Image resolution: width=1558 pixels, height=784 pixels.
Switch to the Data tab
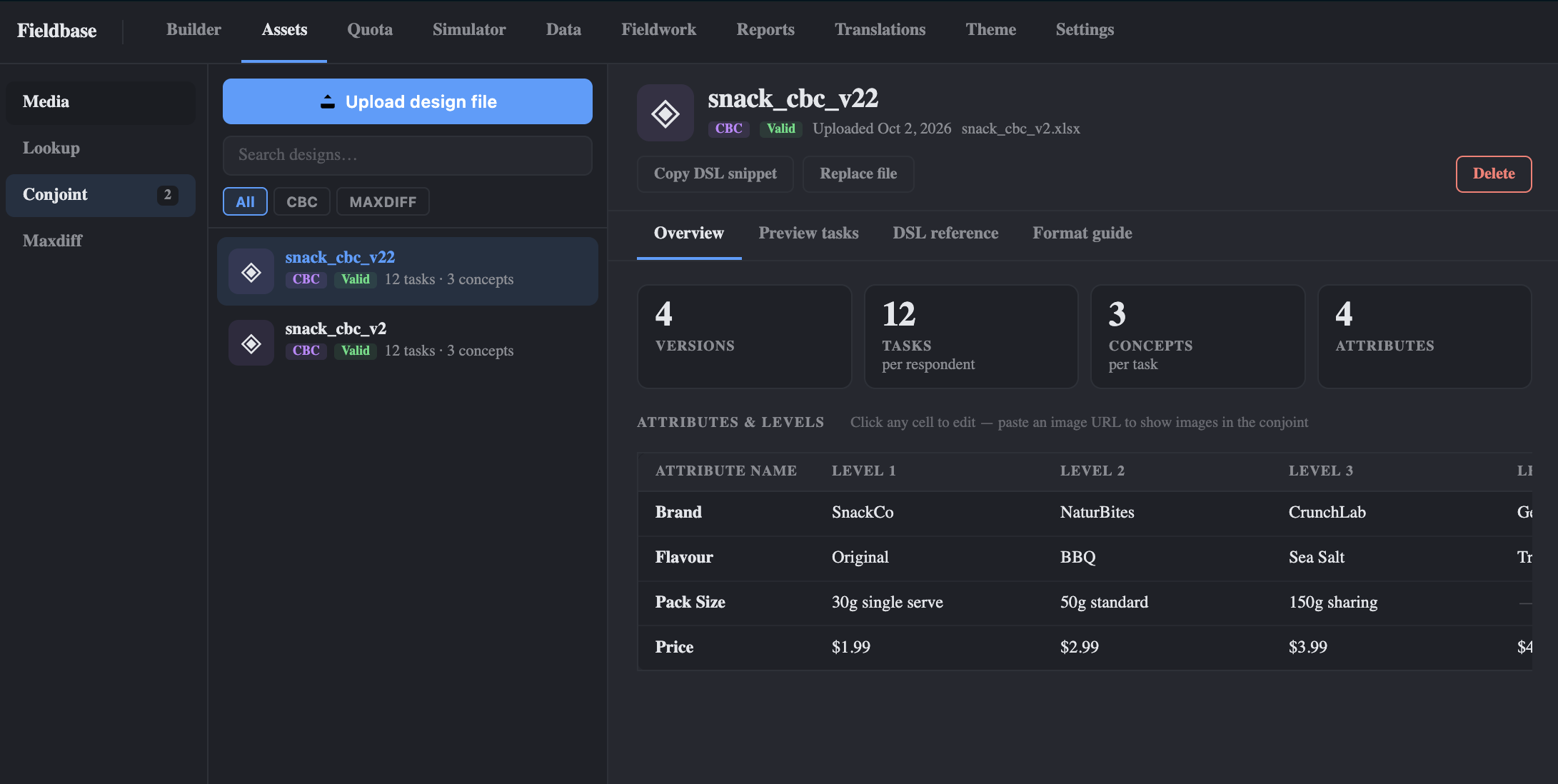click(x=563, y=29)
